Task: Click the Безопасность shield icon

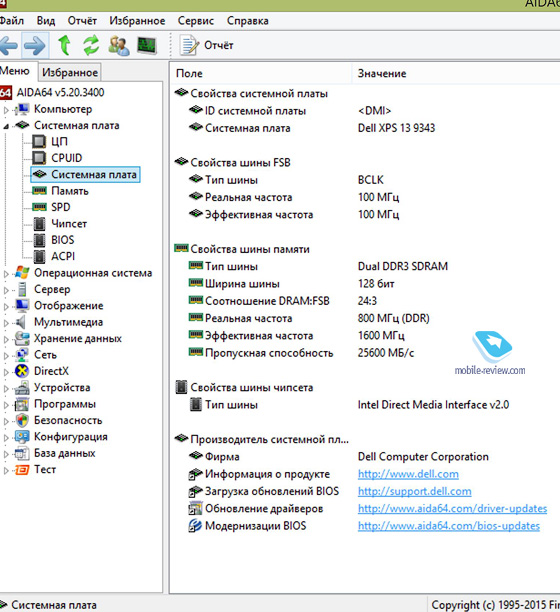Action: [x=22, y=420]
